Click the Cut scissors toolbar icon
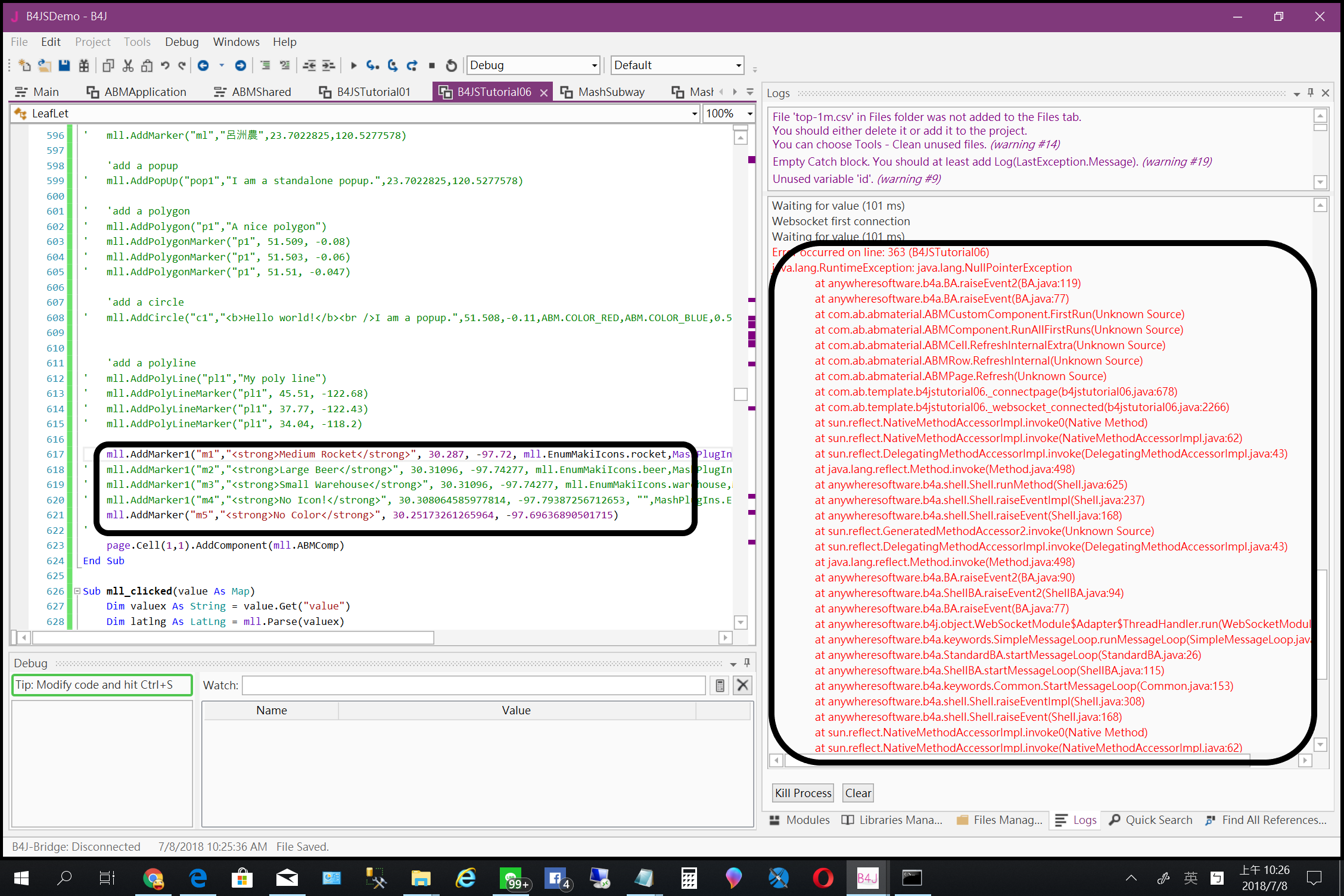 [x=127, y=66]
